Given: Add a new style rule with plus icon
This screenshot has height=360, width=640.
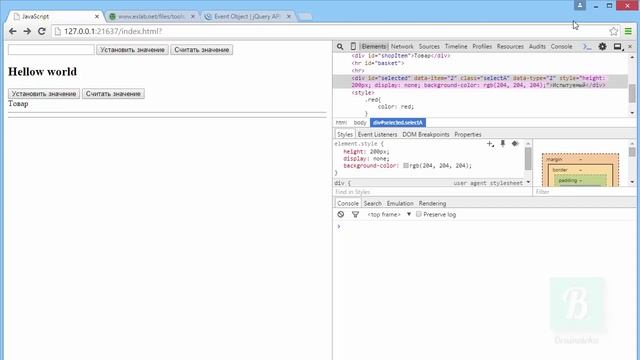Looking at the screenshot, I should pos(490,144).
